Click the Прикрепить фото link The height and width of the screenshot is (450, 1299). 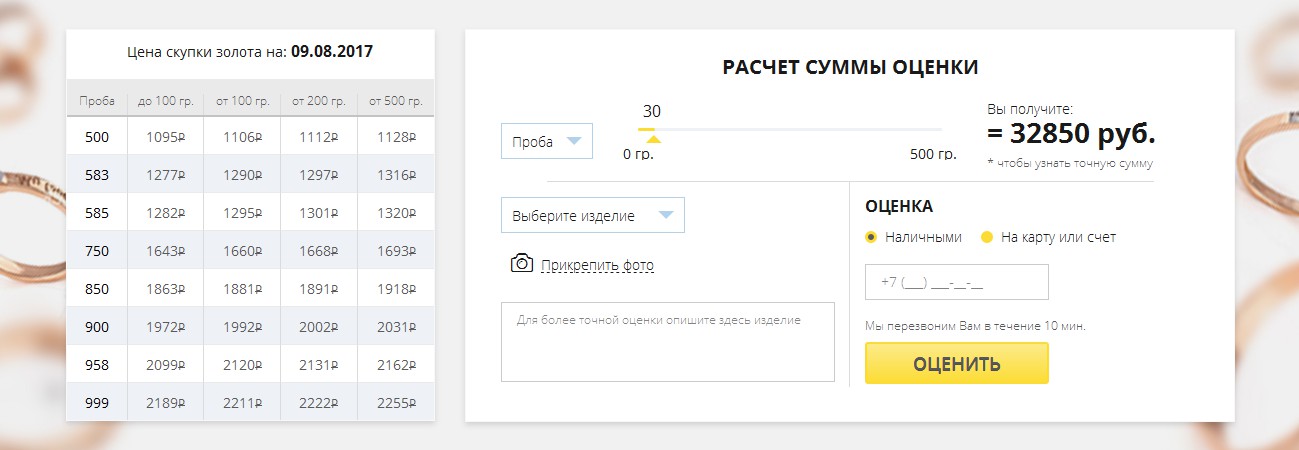click(597, 265)
